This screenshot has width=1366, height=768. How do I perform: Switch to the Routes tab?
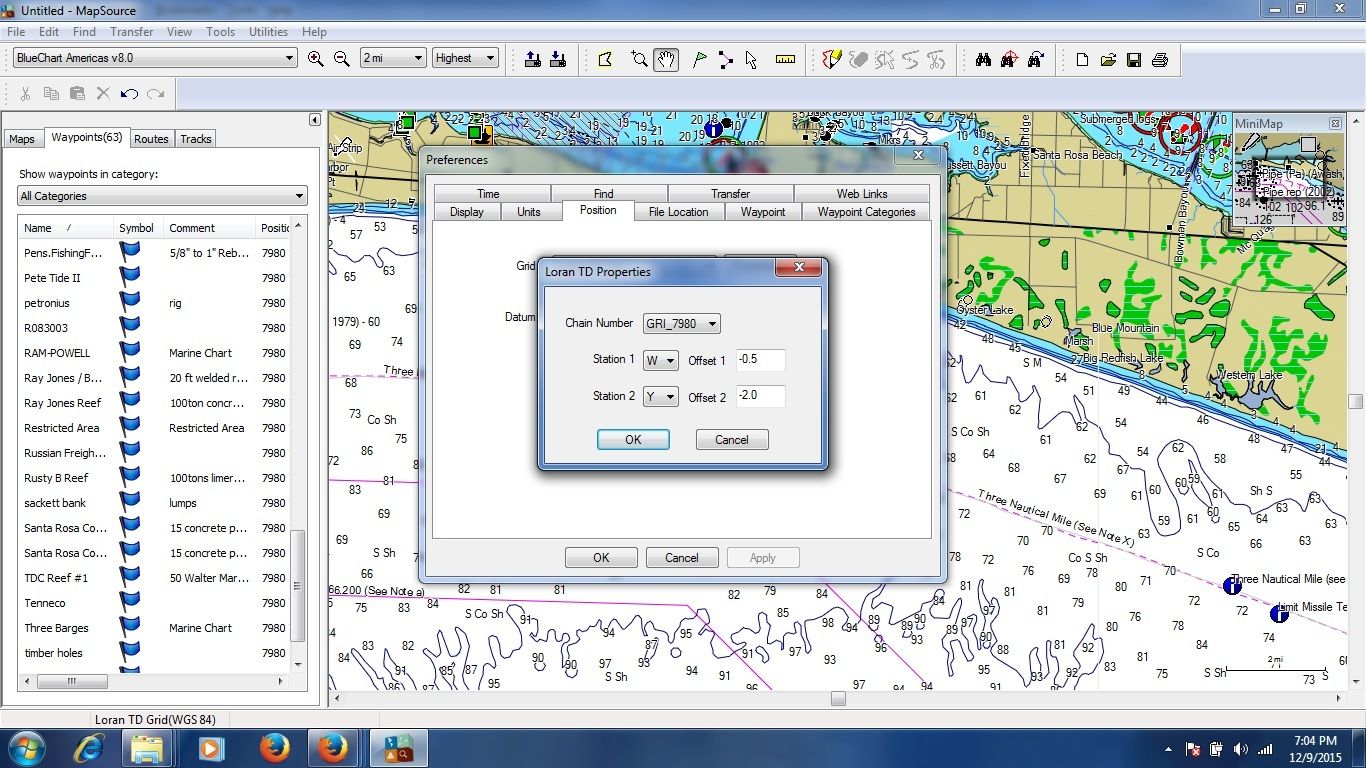151,138
